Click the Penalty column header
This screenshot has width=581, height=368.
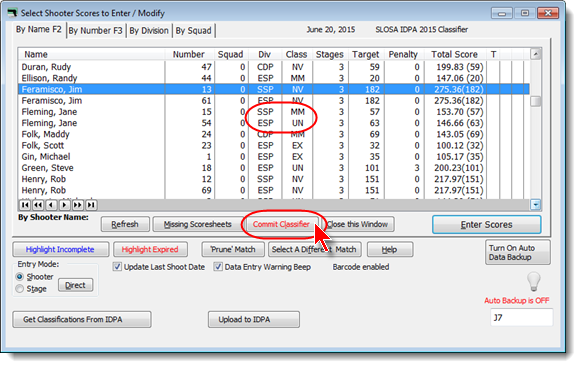404,54
